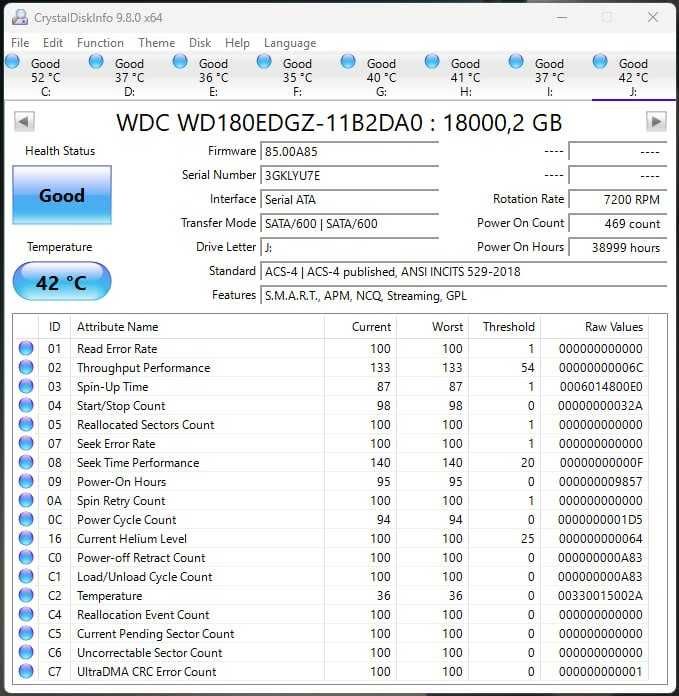Select raw value 0000000001D5
The width and height of the screenshot is (679, 696).
(600, 520)
